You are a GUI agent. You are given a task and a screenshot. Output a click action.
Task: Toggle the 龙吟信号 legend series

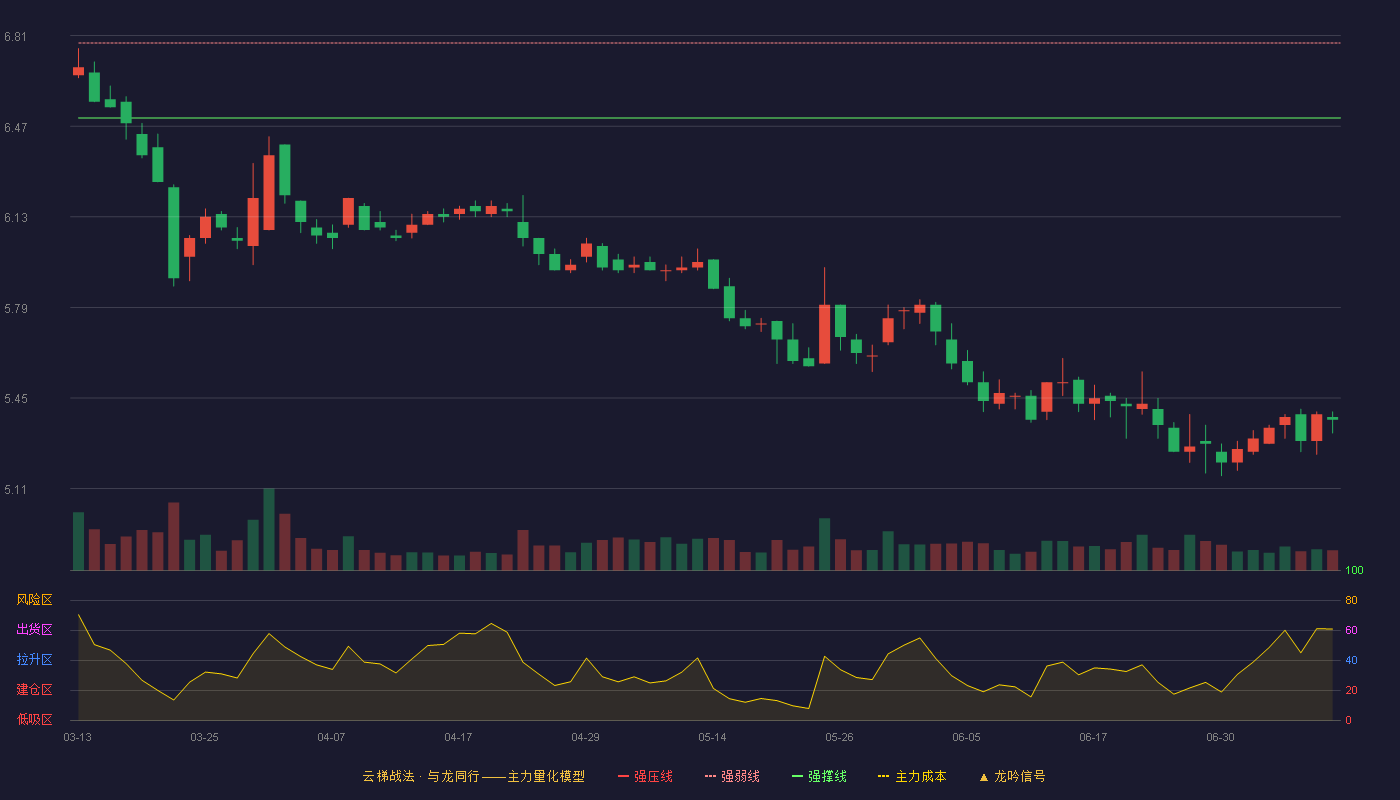[1012, 776]
